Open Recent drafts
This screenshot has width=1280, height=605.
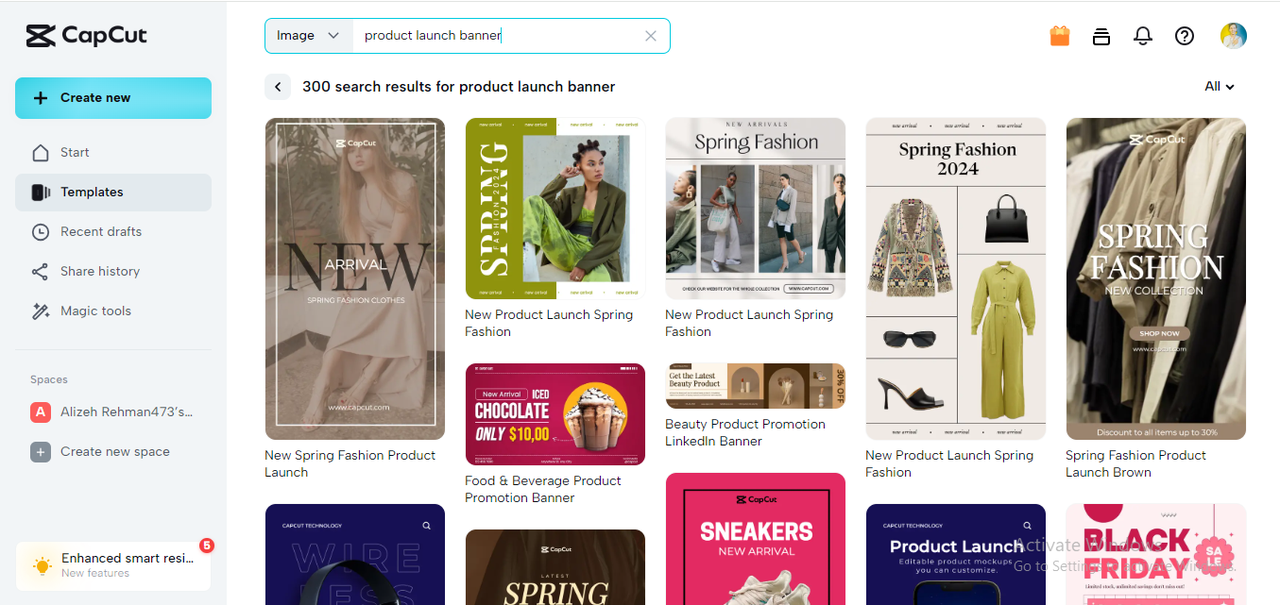pyautogui.click(x=101, y=231)
